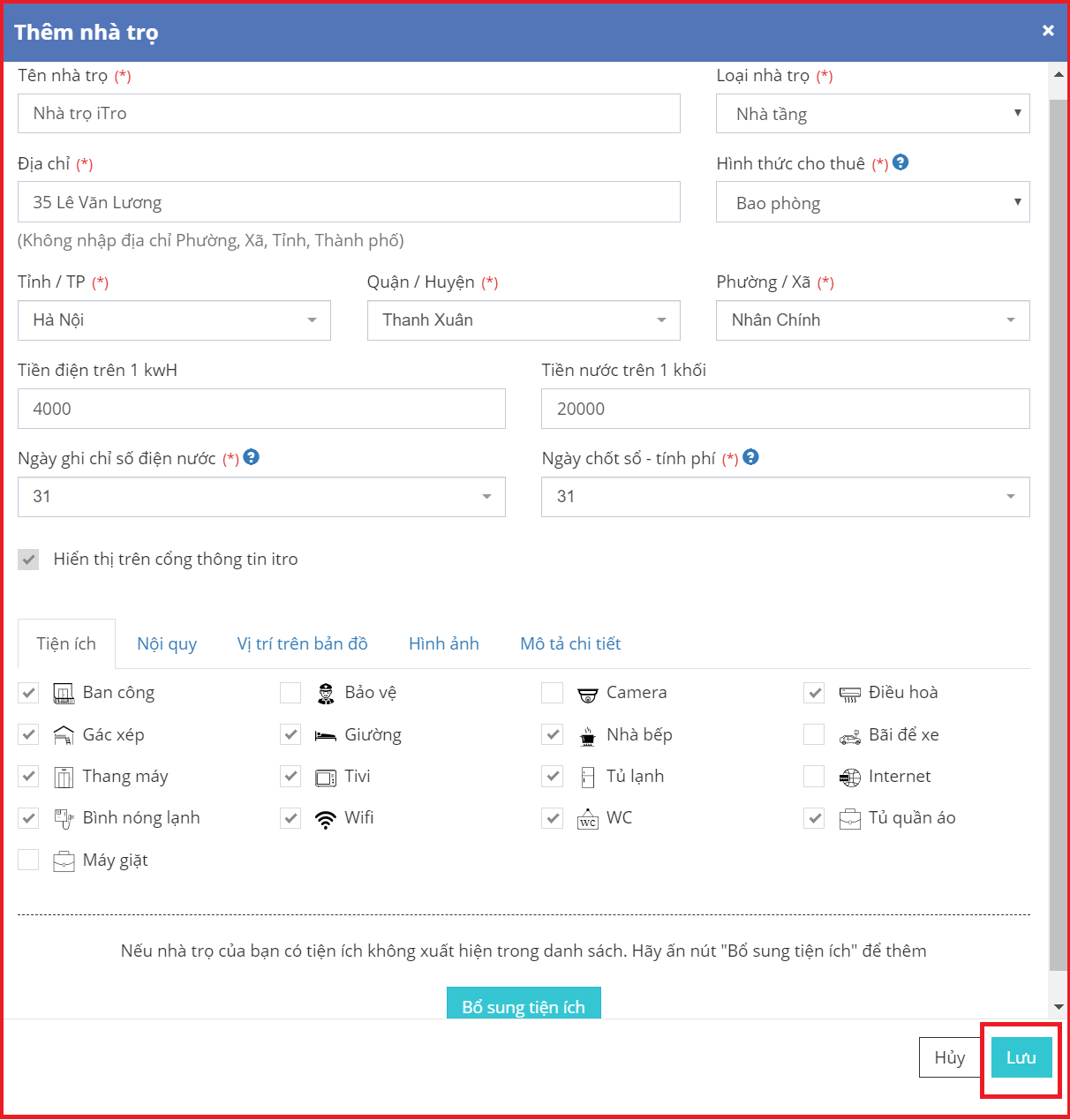Viewport: 1070px width, 1120px height.
Task: Open the Vị trí trên bản đồ tab
Action: (x=302, y=643)
